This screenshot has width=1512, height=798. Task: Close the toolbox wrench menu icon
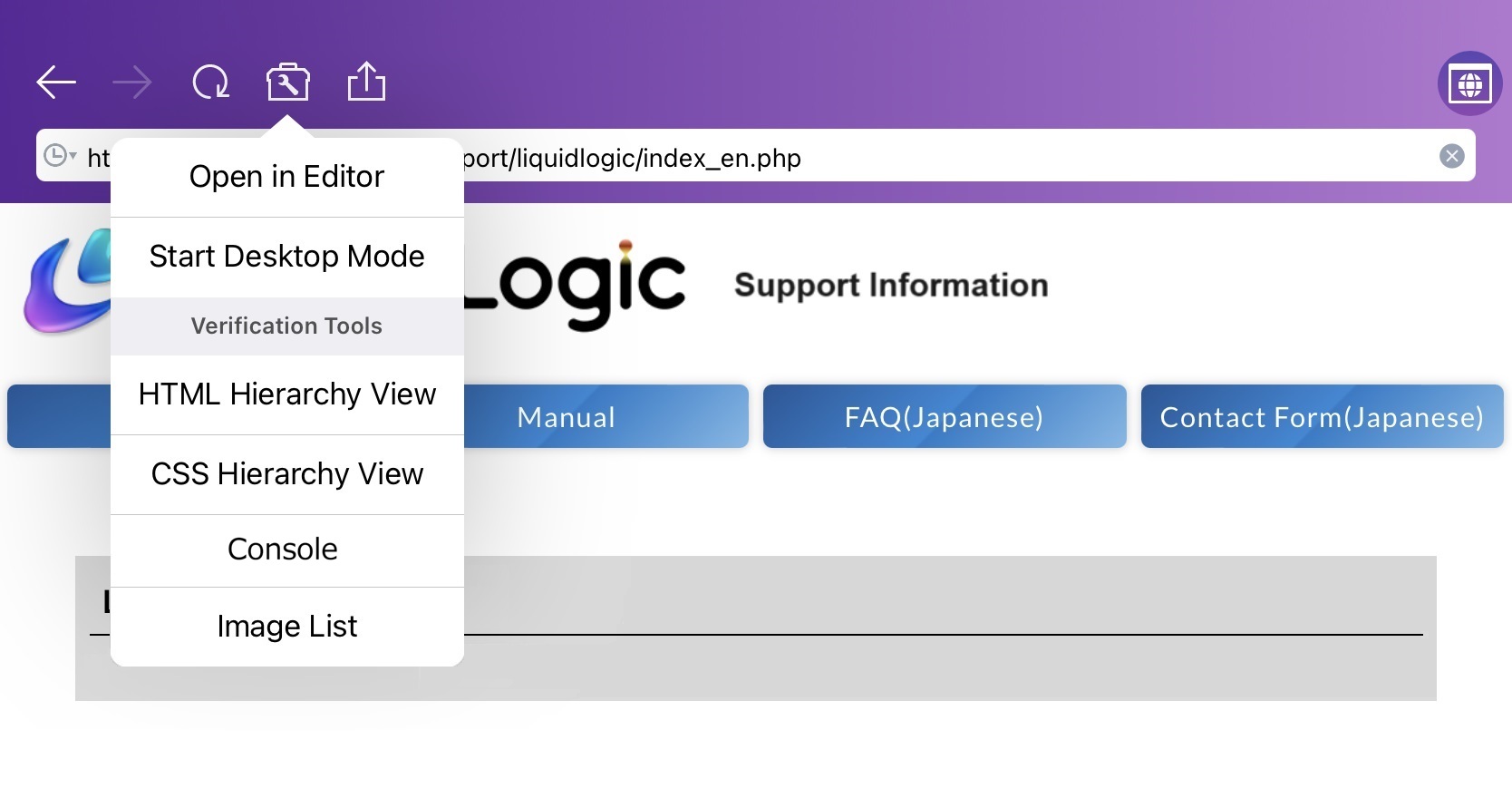coord(288,83)
